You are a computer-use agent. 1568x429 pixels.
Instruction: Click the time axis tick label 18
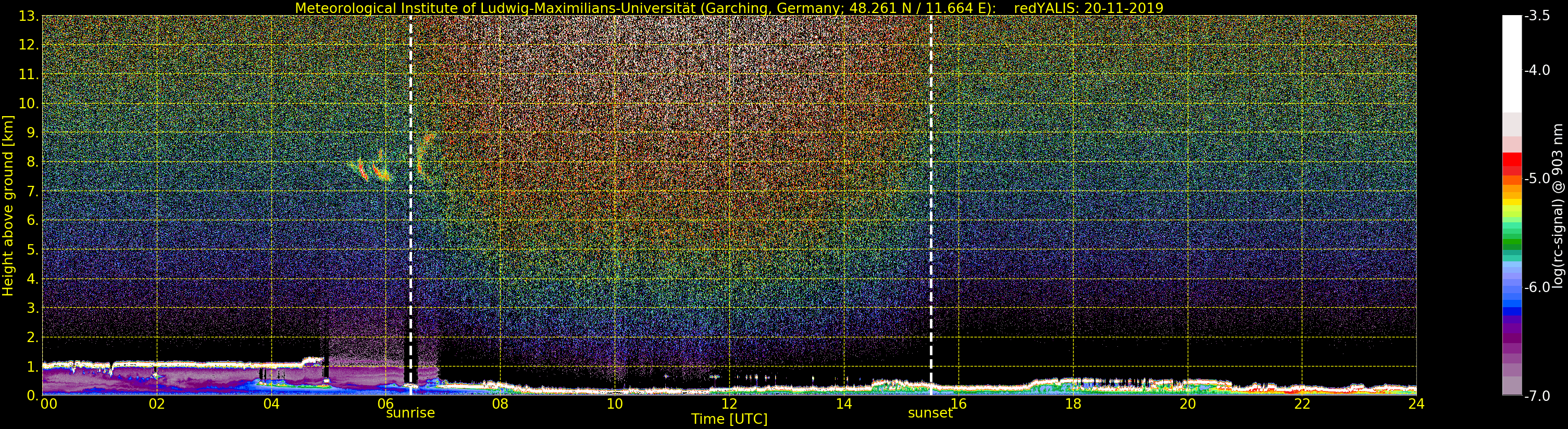[1073, 404]
